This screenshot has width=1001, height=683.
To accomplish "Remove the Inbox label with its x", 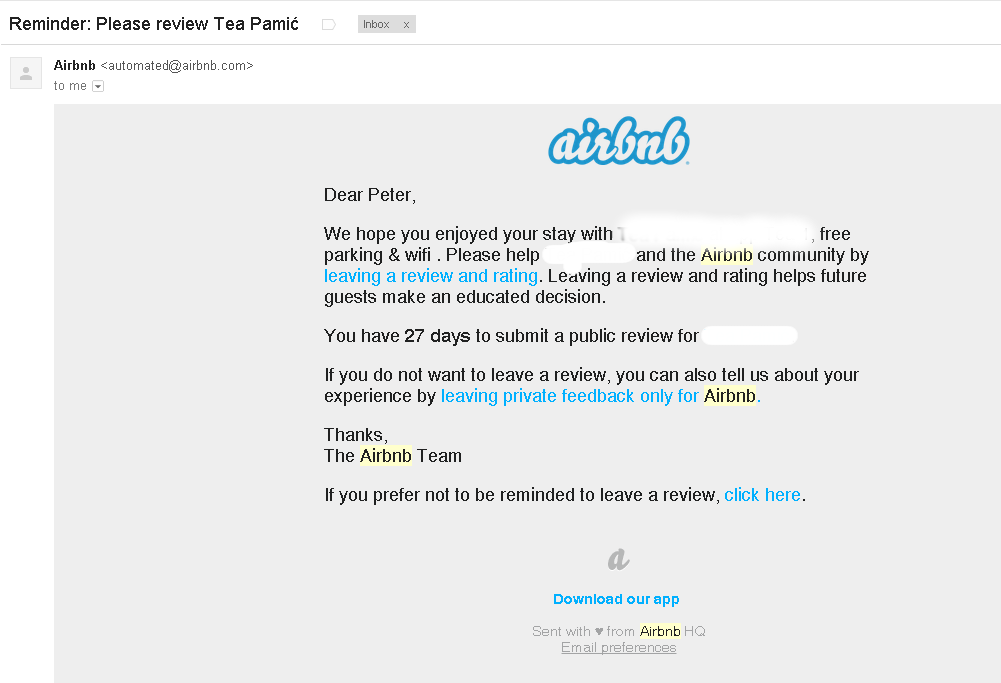I will [406, 24].
